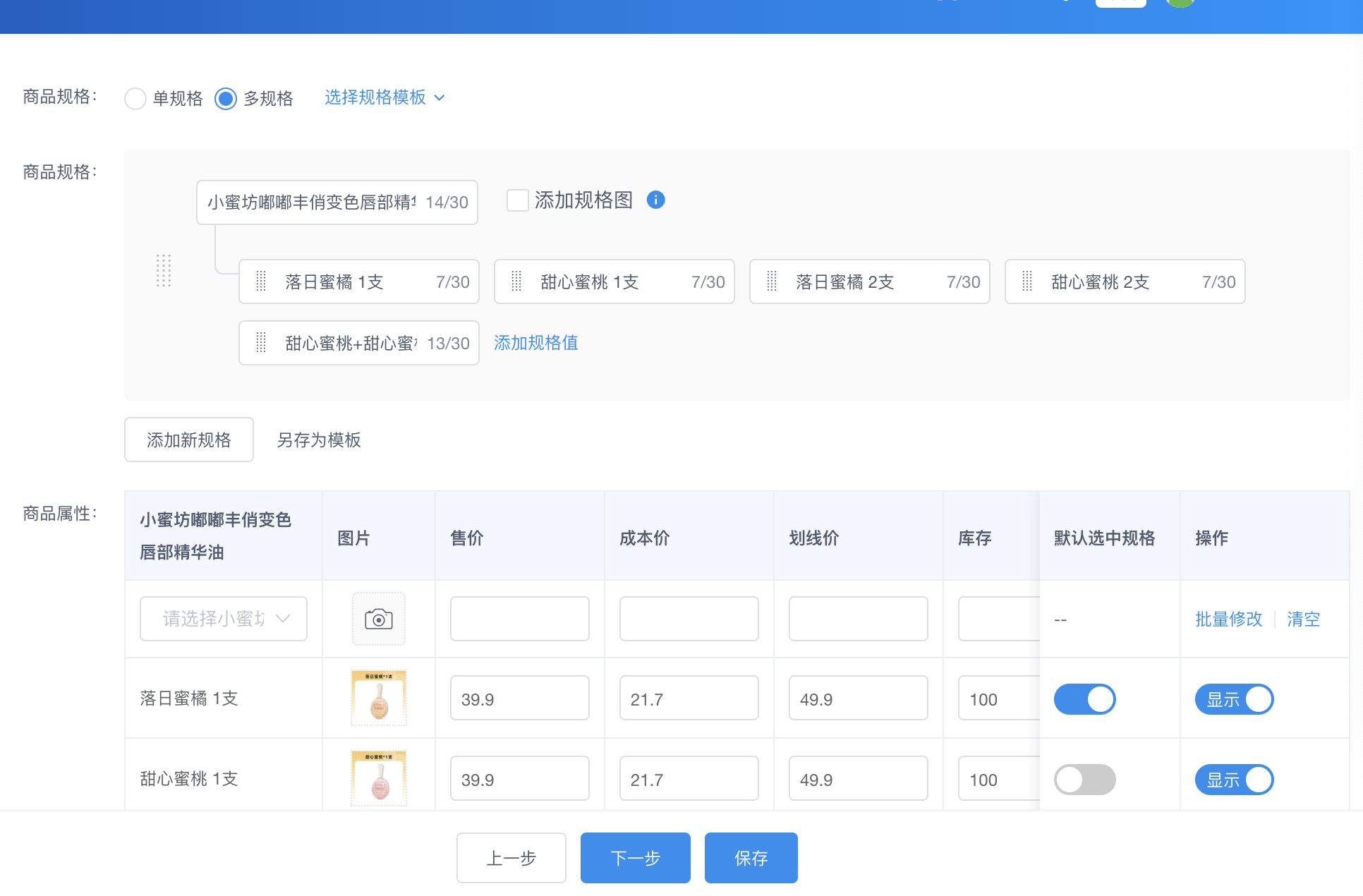Click the info icon beside 添加规格图
The image size is (1363, 896).
655,200
